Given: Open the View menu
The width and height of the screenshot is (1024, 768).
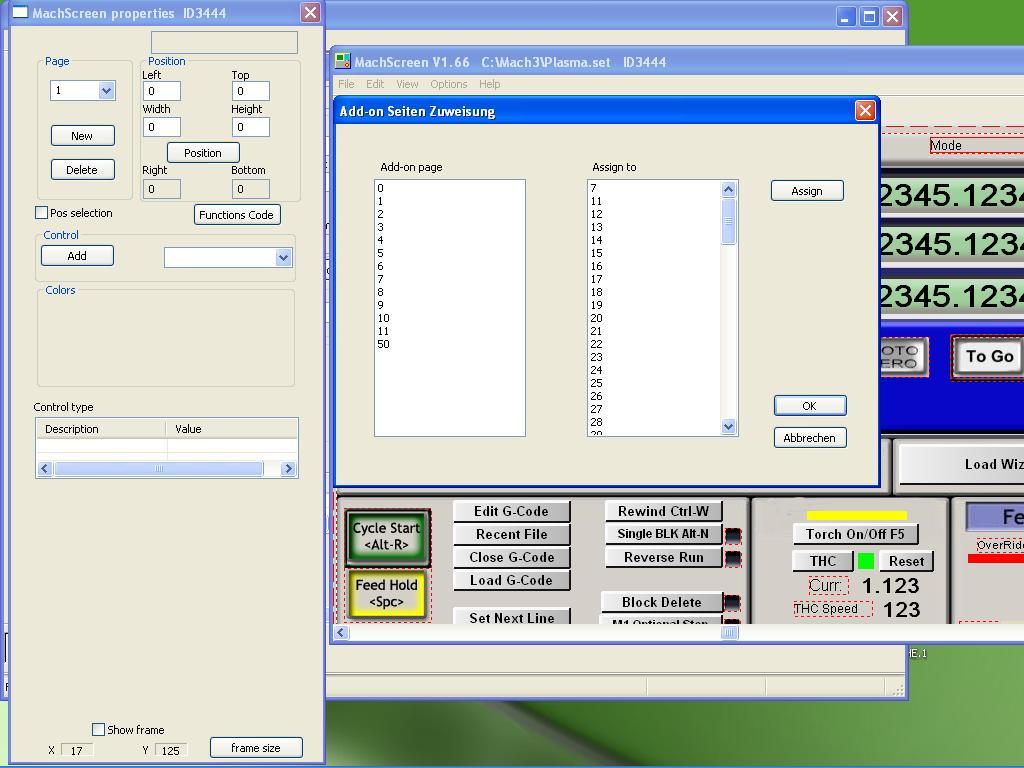Looking at the screenshot, I should point(407,84).
